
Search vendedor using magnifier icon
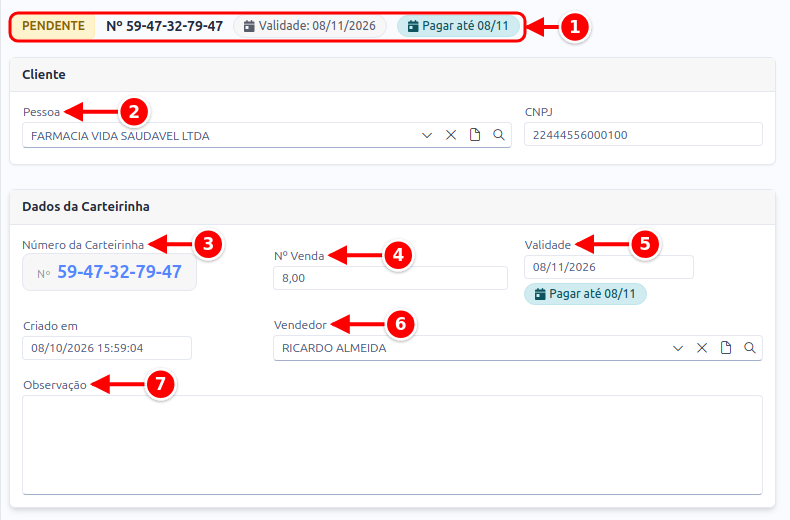pos(750,348)
